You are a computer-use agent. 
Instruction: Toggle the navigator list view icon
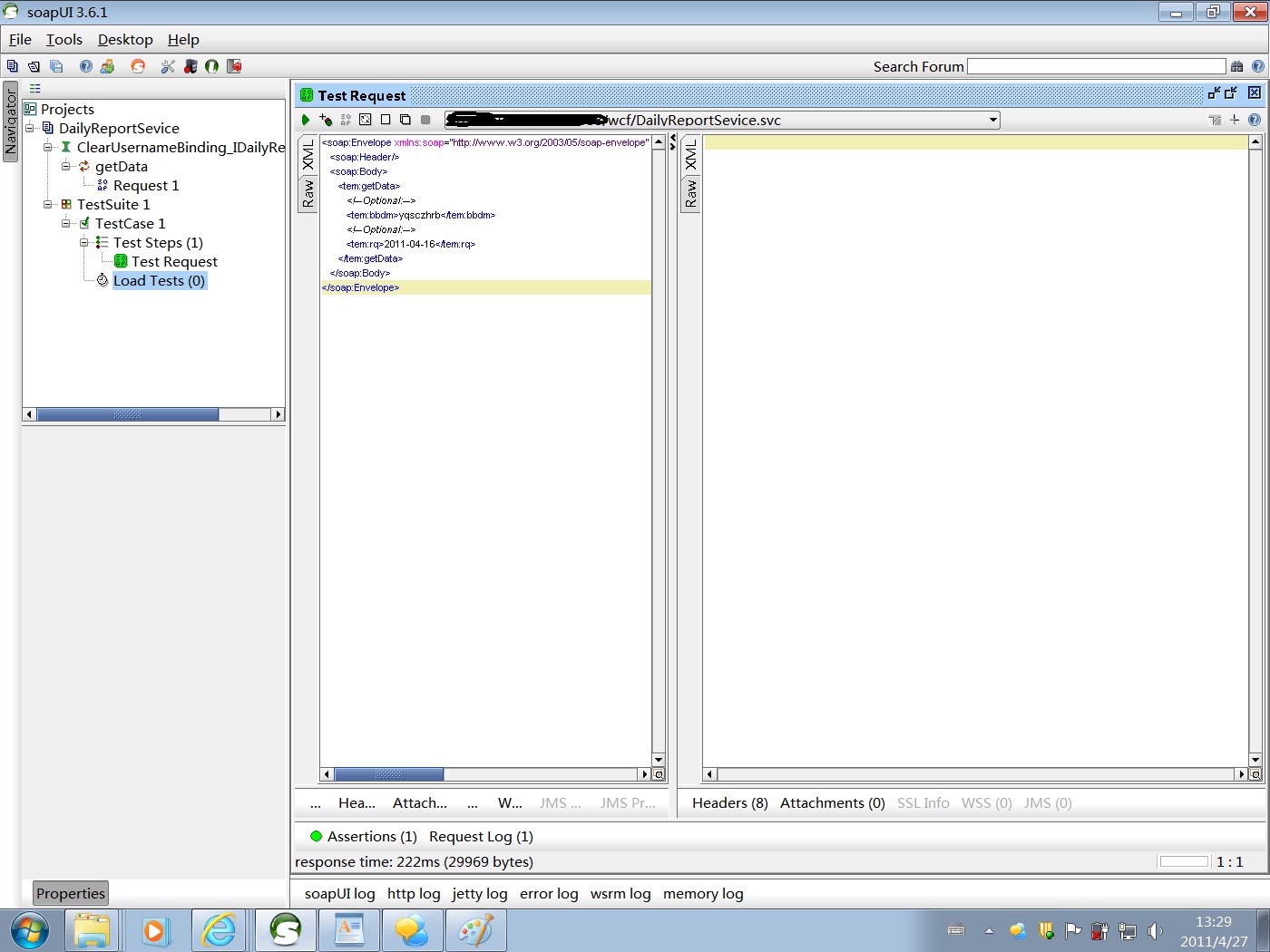34,88
